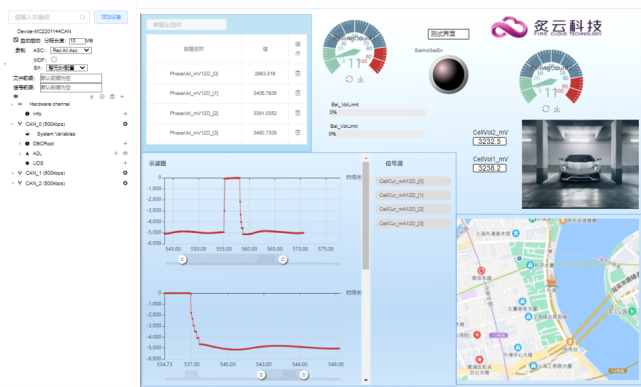
Task: Click the sports car garage image
Action: (580, 164)
